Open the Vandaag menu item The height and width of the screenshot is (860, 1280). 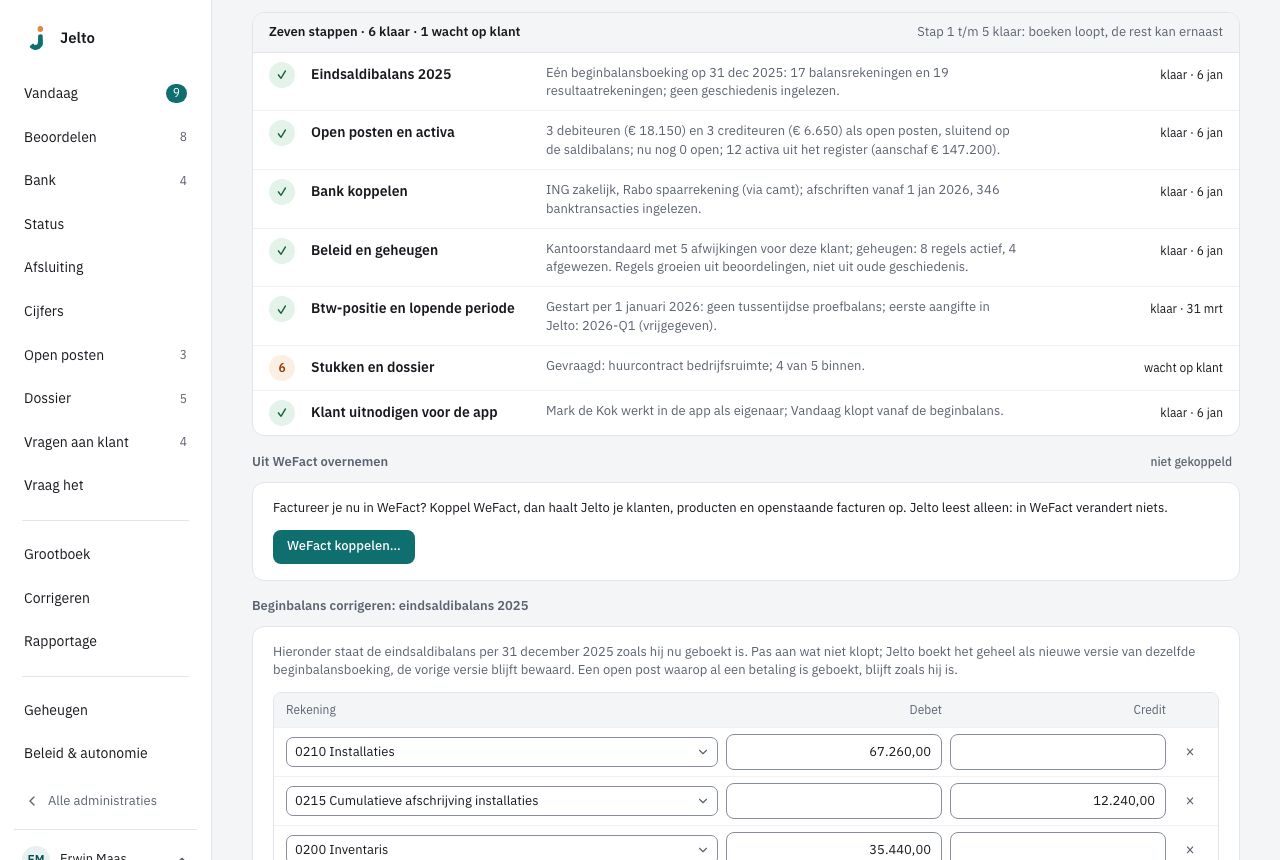coord(105,94)
